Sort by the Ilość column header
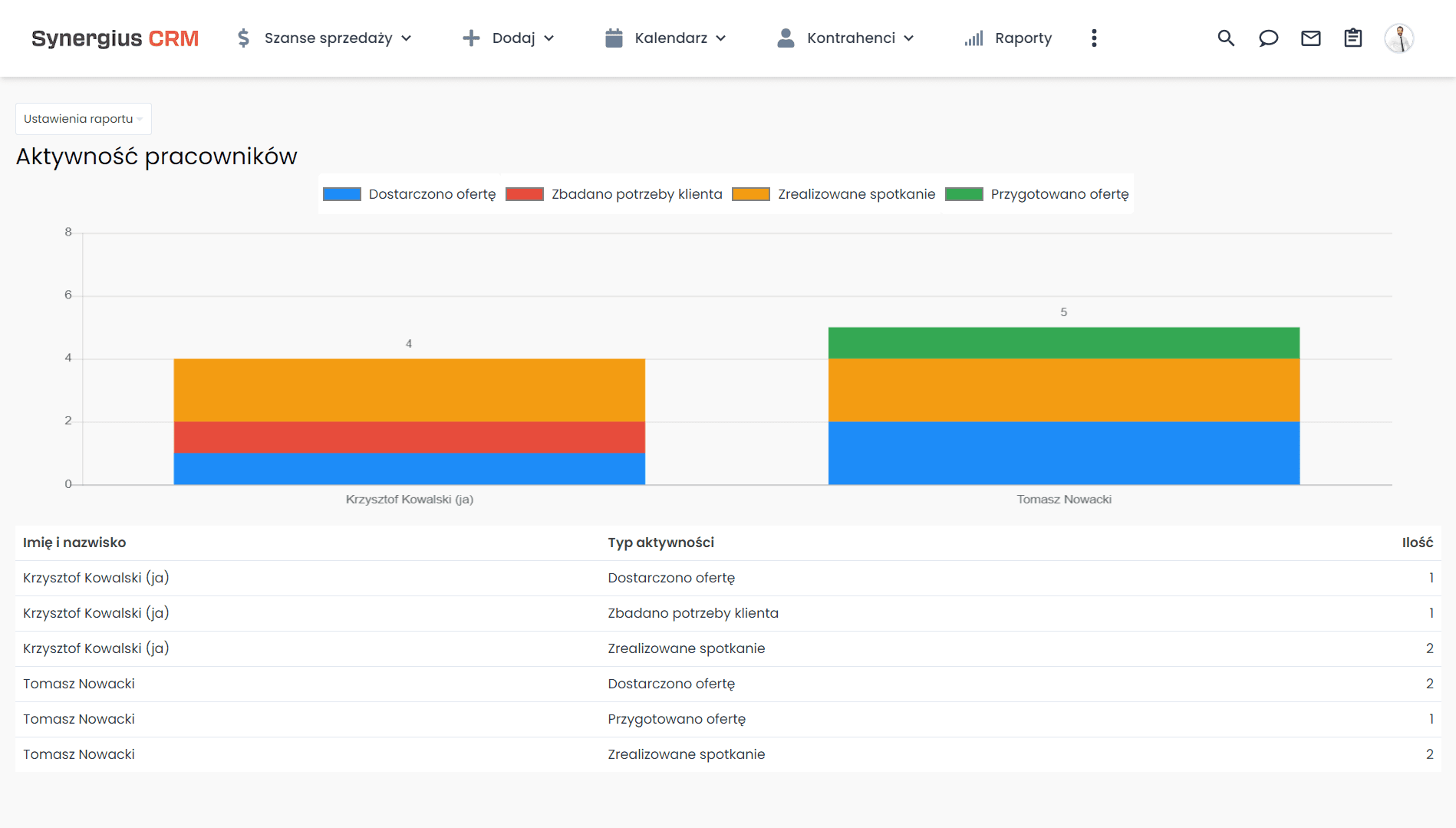Viewport: 1456px width, 828px height. (1417, 543)
